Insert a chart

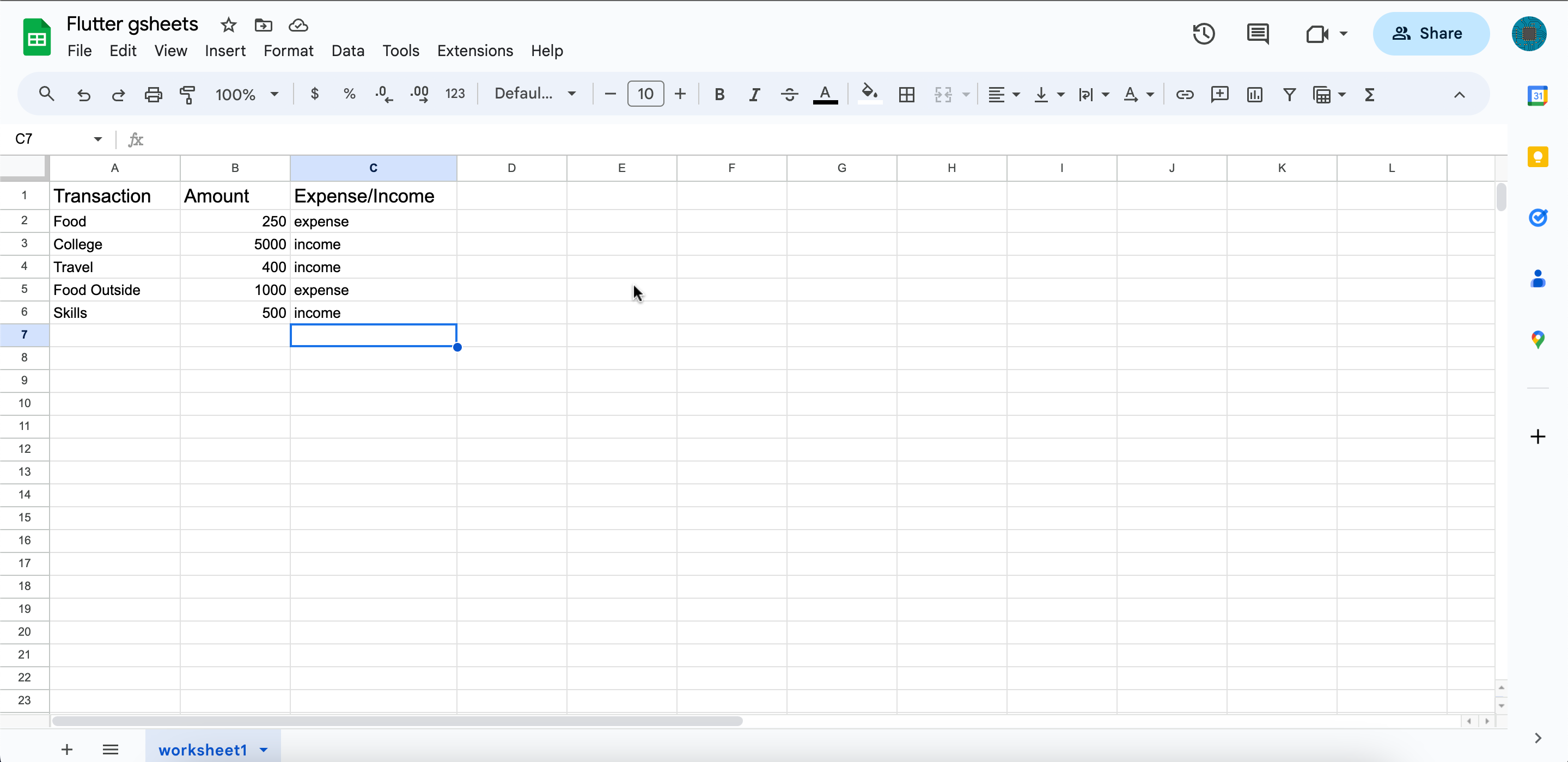click(x=1254, y=94)
